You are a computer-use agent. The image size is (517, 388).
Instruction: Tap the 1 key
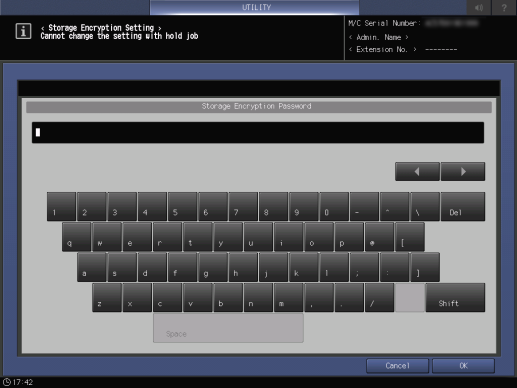coord(61,206)
